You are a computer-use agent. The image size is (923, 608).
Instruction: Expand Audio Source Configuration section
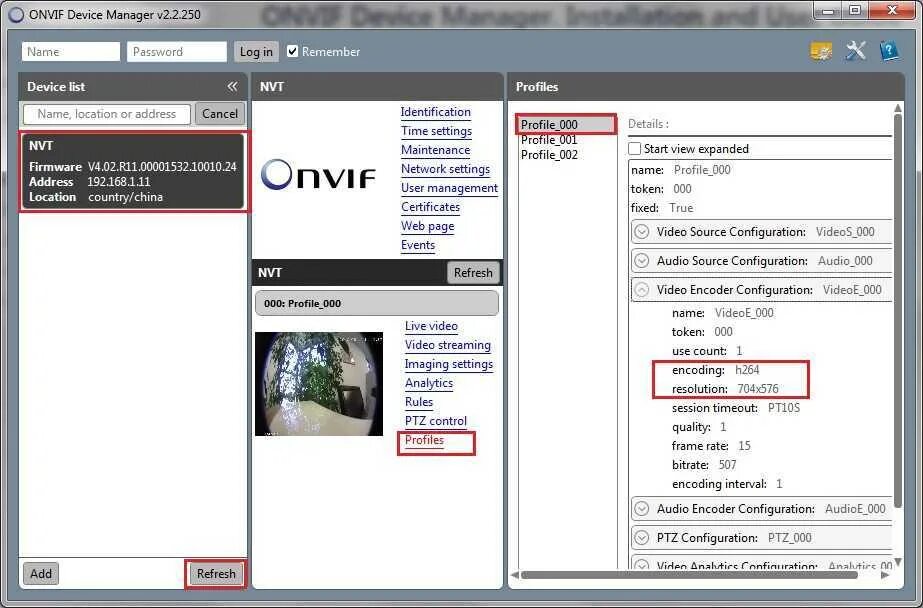pos(642,261)
